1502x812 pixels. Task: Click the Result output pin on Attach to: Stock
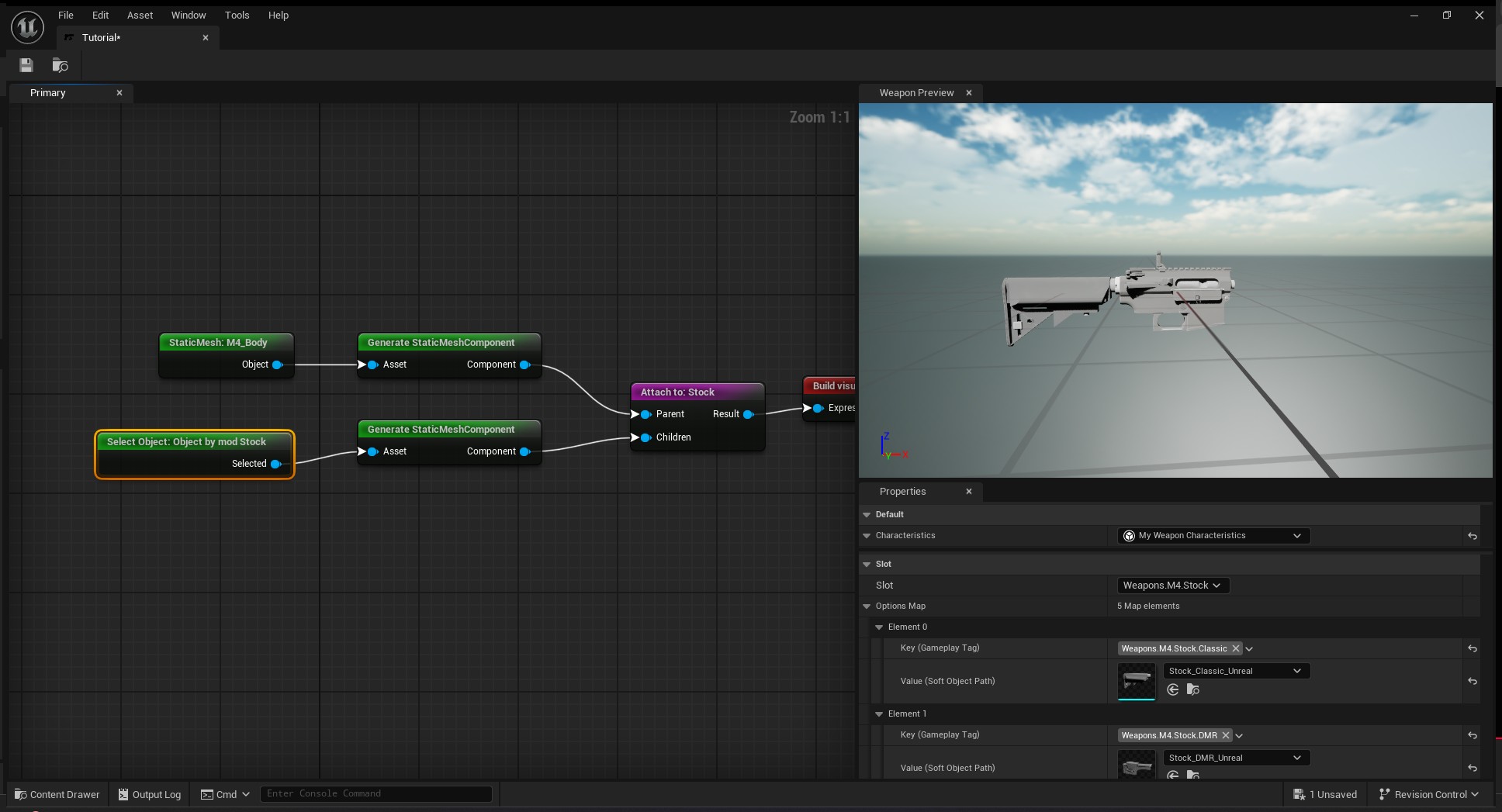[x=749, y=414]
